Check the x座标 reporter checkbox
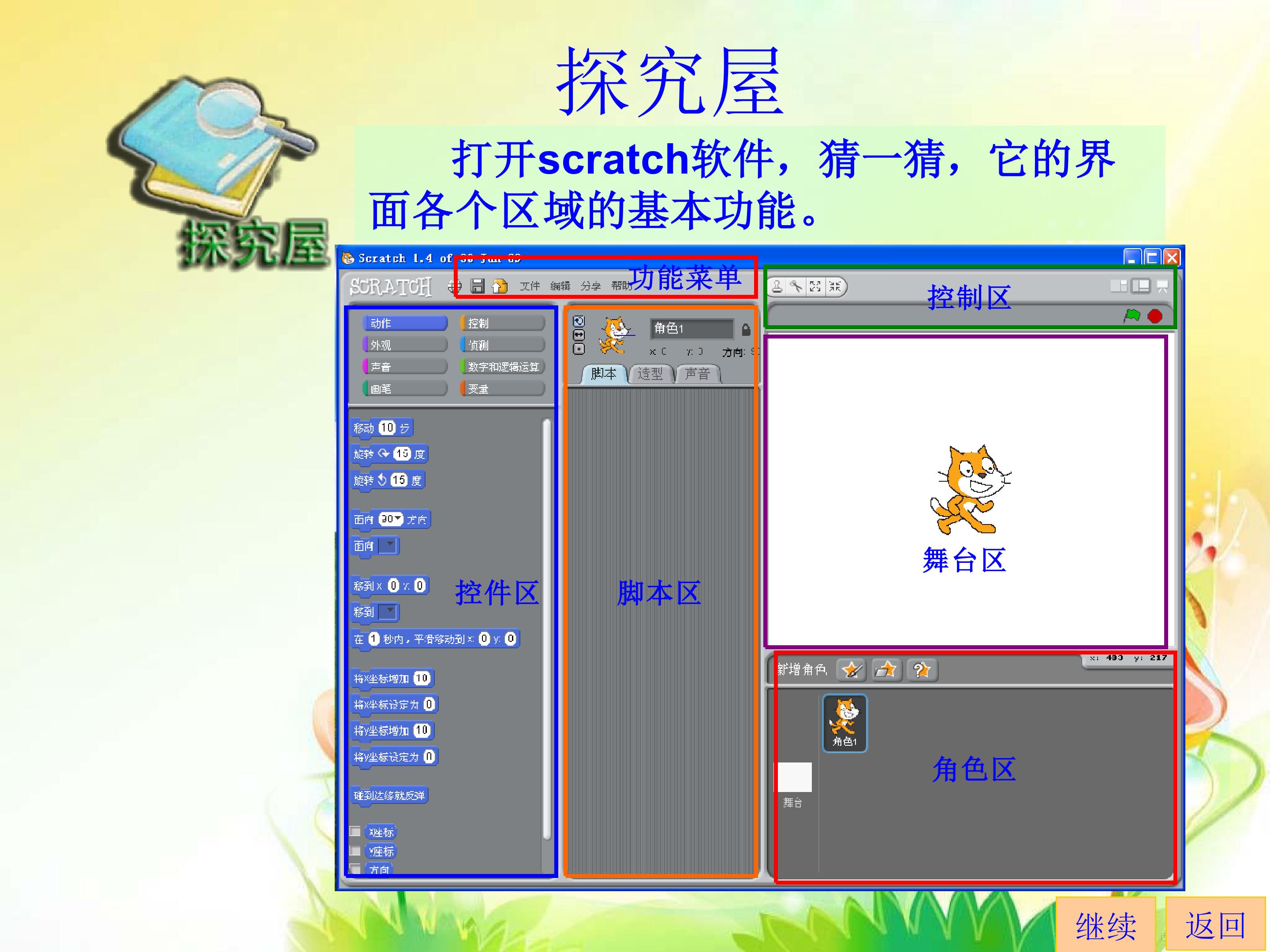Viewport: 1270px width, 952px height. [355, 832]
